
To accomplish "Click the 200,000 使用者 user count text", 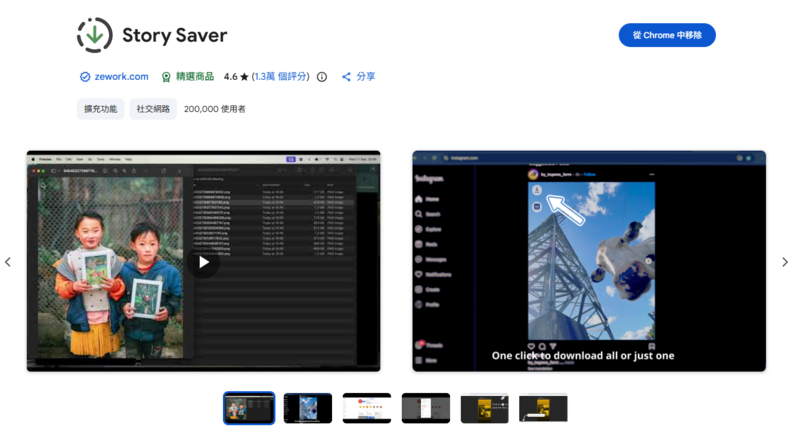I will (215, 109).
